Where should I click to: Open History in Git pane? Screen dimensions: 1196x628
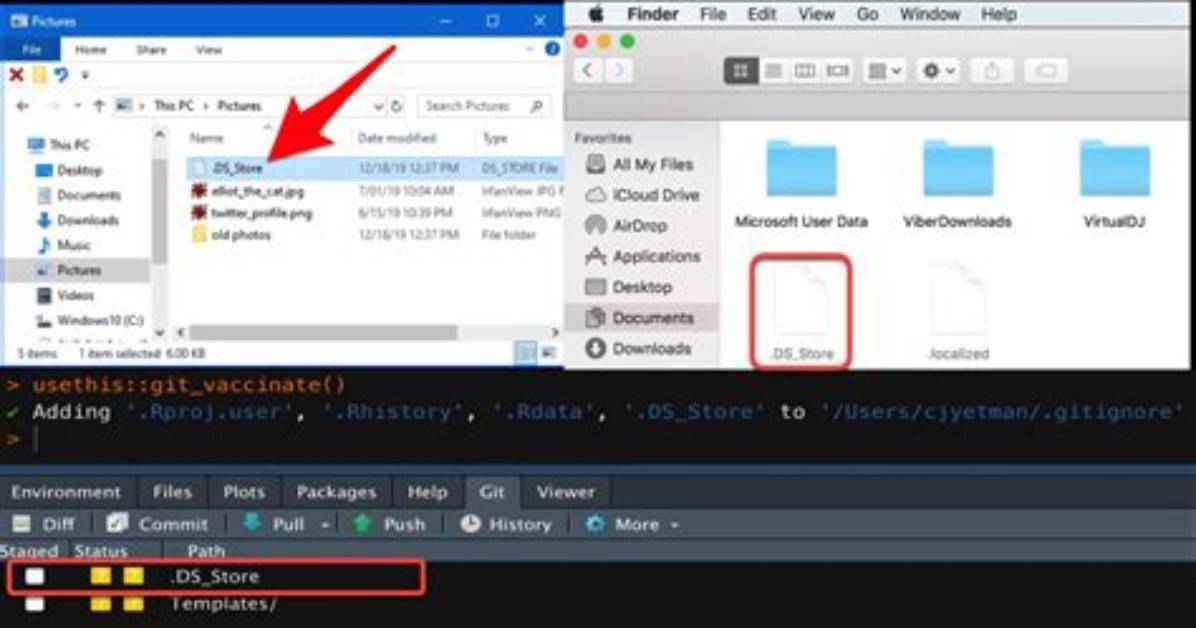click(x=506, y=524)
